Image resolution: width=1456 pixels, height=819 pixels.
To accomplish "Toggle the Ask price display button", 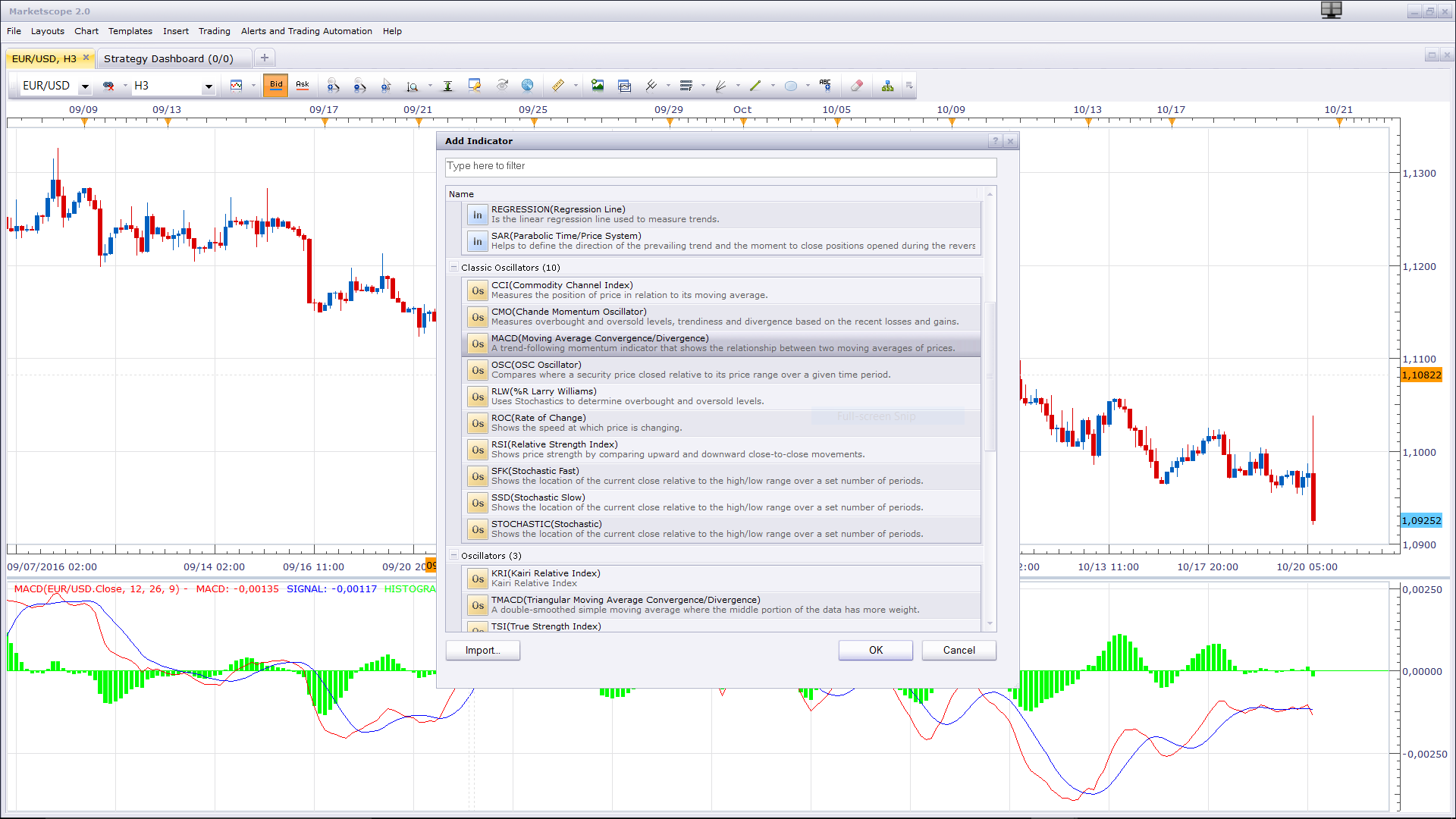I will pyautogui.click(x=303, y=86).
